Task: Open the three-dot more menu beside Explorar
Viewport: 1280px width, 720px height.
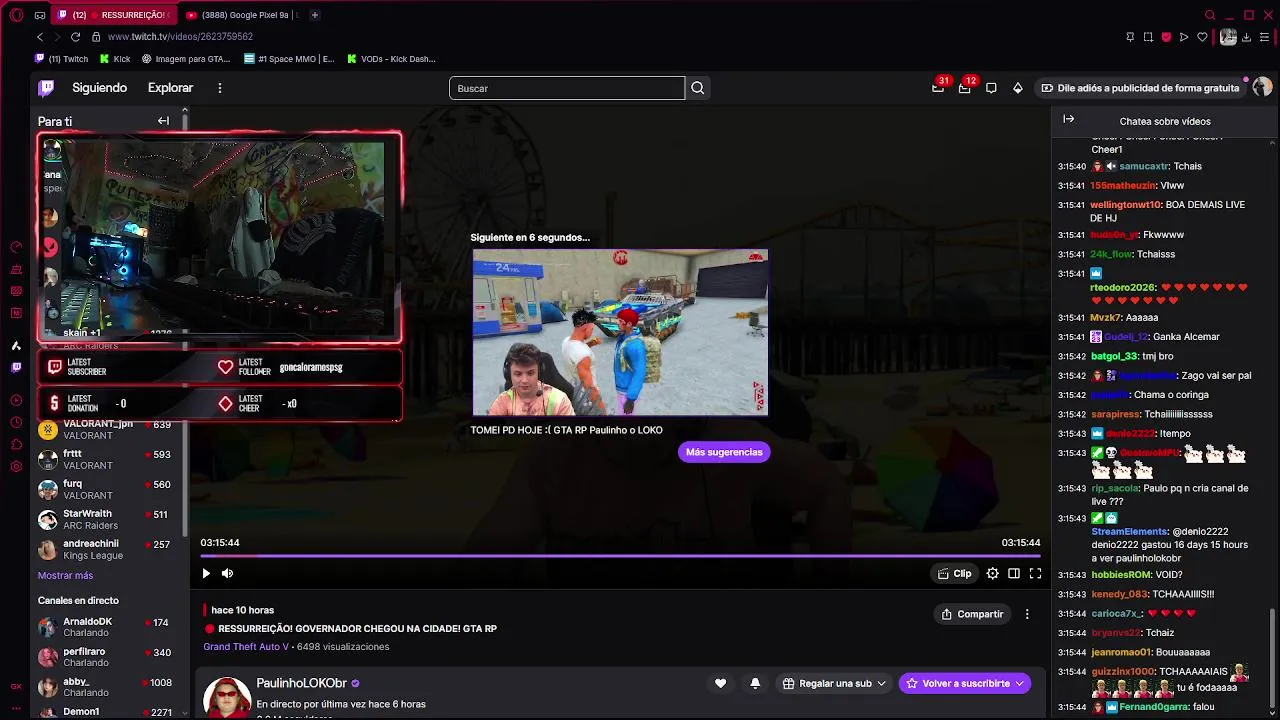Action: point(219,88)
